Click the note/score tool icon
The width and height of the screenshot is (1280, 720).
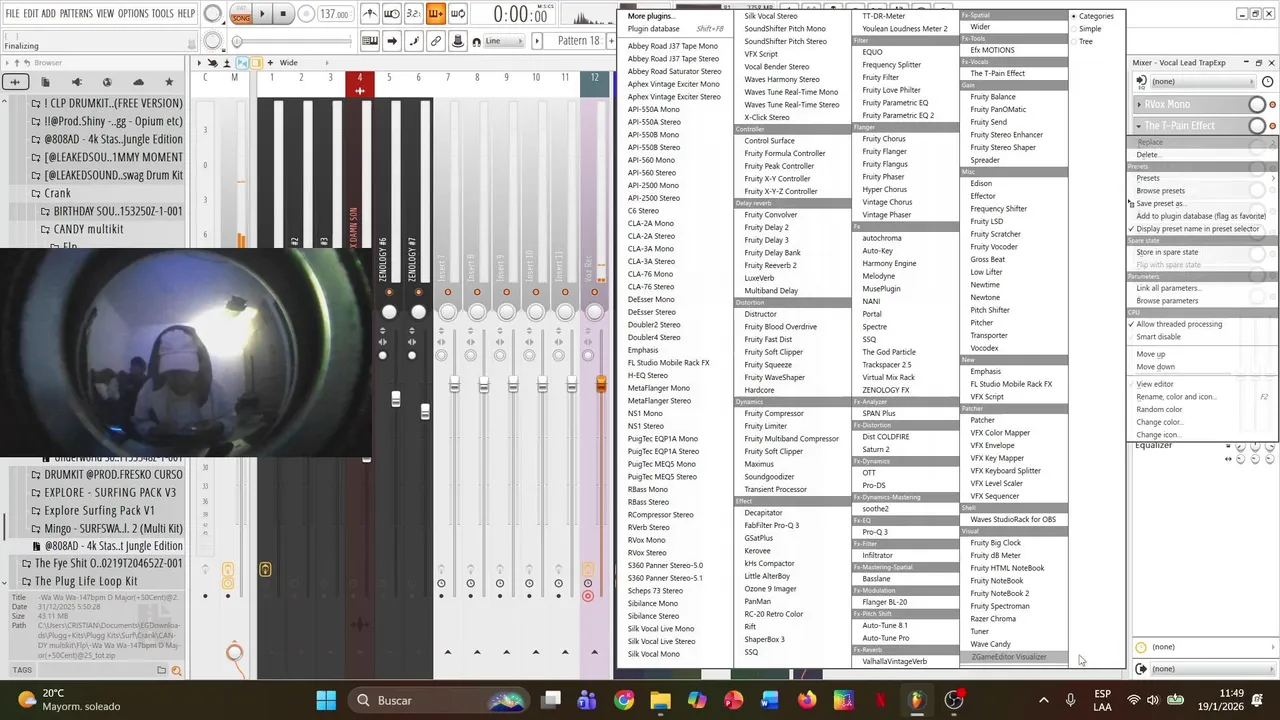[413, 41]
